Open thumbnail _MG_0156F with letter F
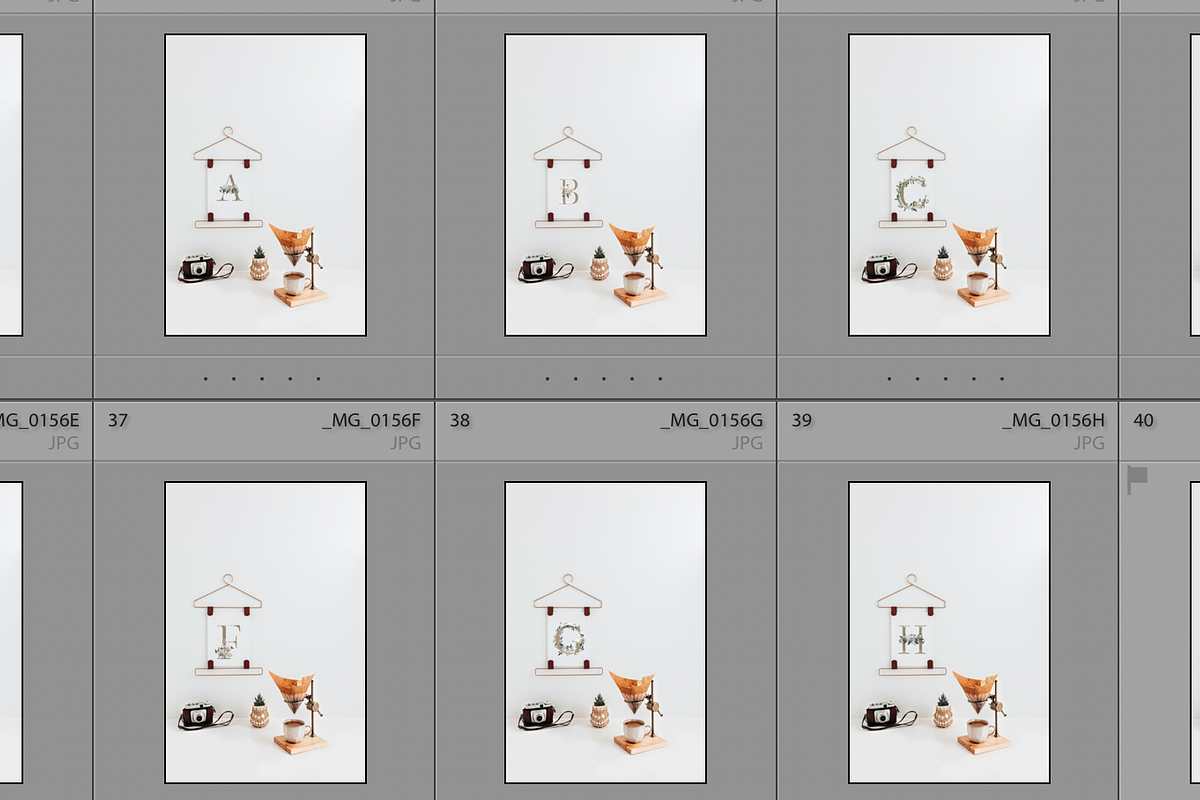This screenshot has width=1200, height=800. click(x=265, y=632)
